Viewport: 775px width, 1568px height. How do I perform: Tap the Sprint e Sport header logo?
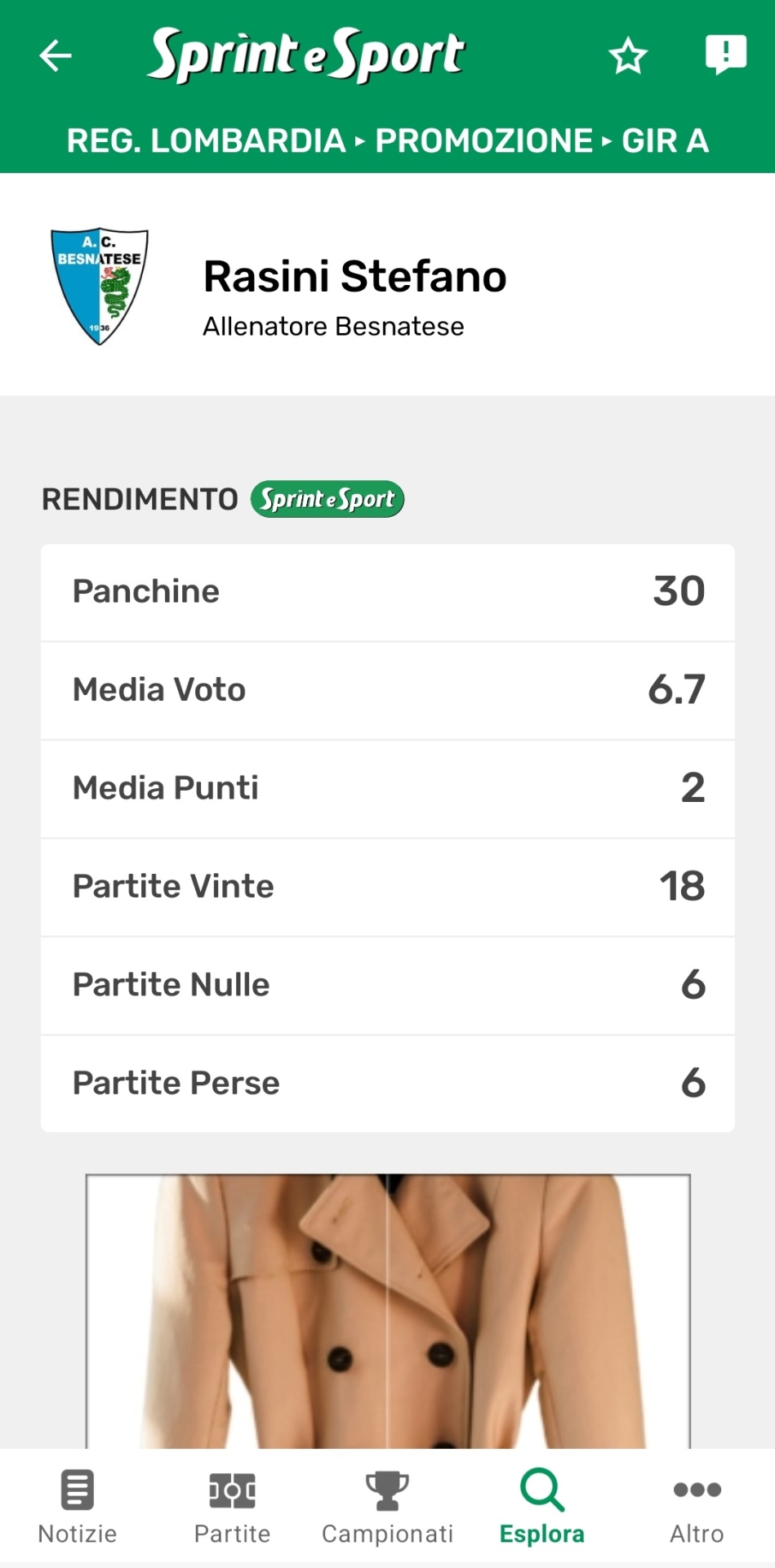[306, 55]
